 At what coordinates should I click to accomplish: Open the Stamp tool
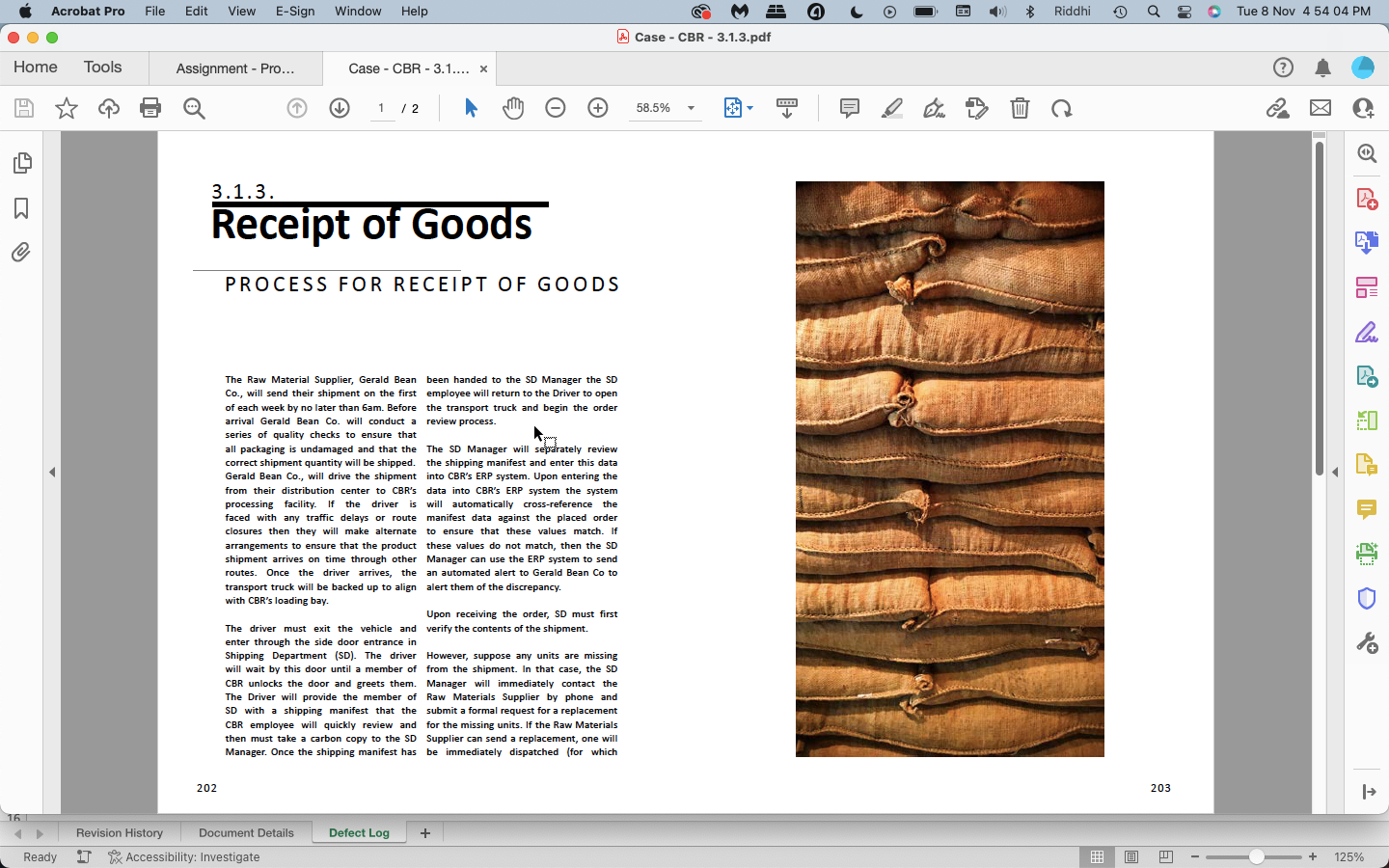tap(977, 108)
